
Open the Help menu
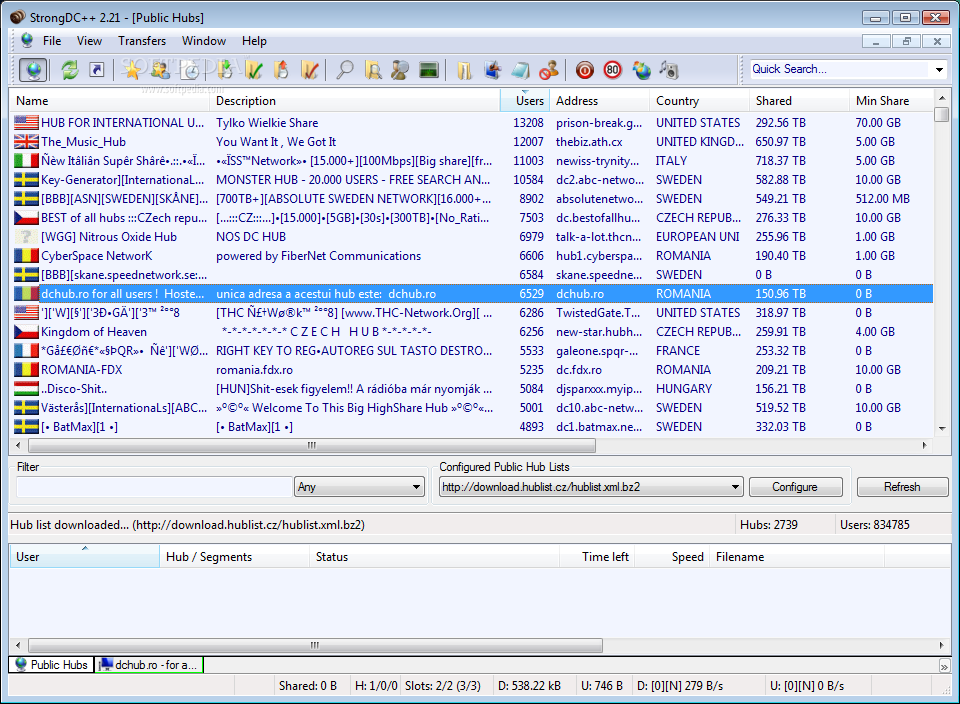point(254,40)
